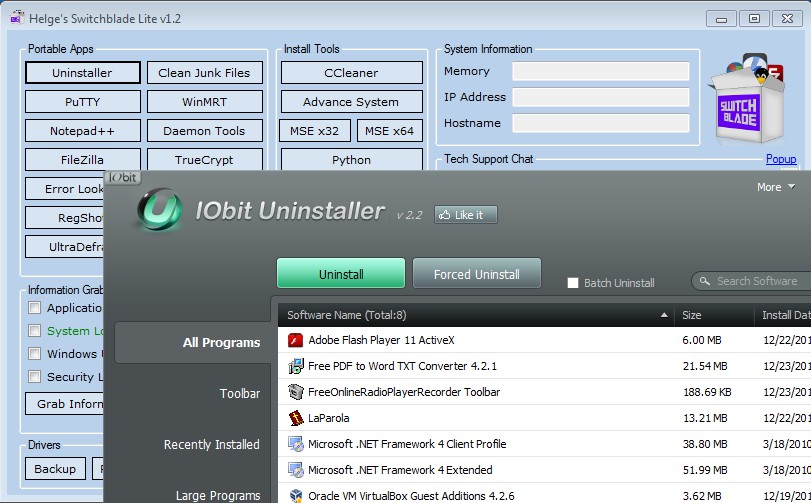Tick the System Log checkbox in Switchblade
Screen dimensions: 811x503
35,330
